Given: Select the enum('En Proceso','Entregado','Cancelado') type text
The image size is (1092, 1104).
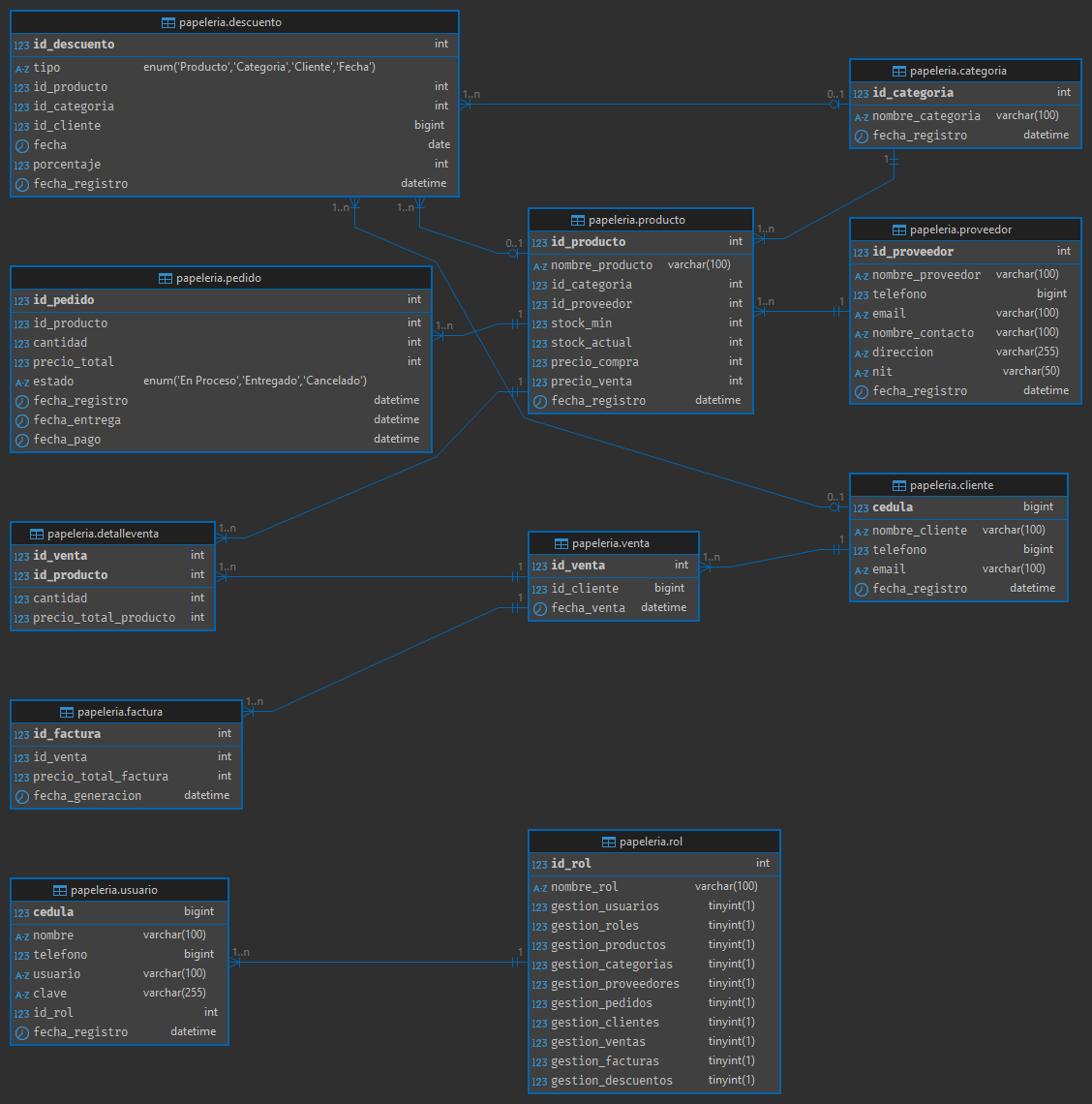Looking at the screenshot, I should tap(255, 381).
